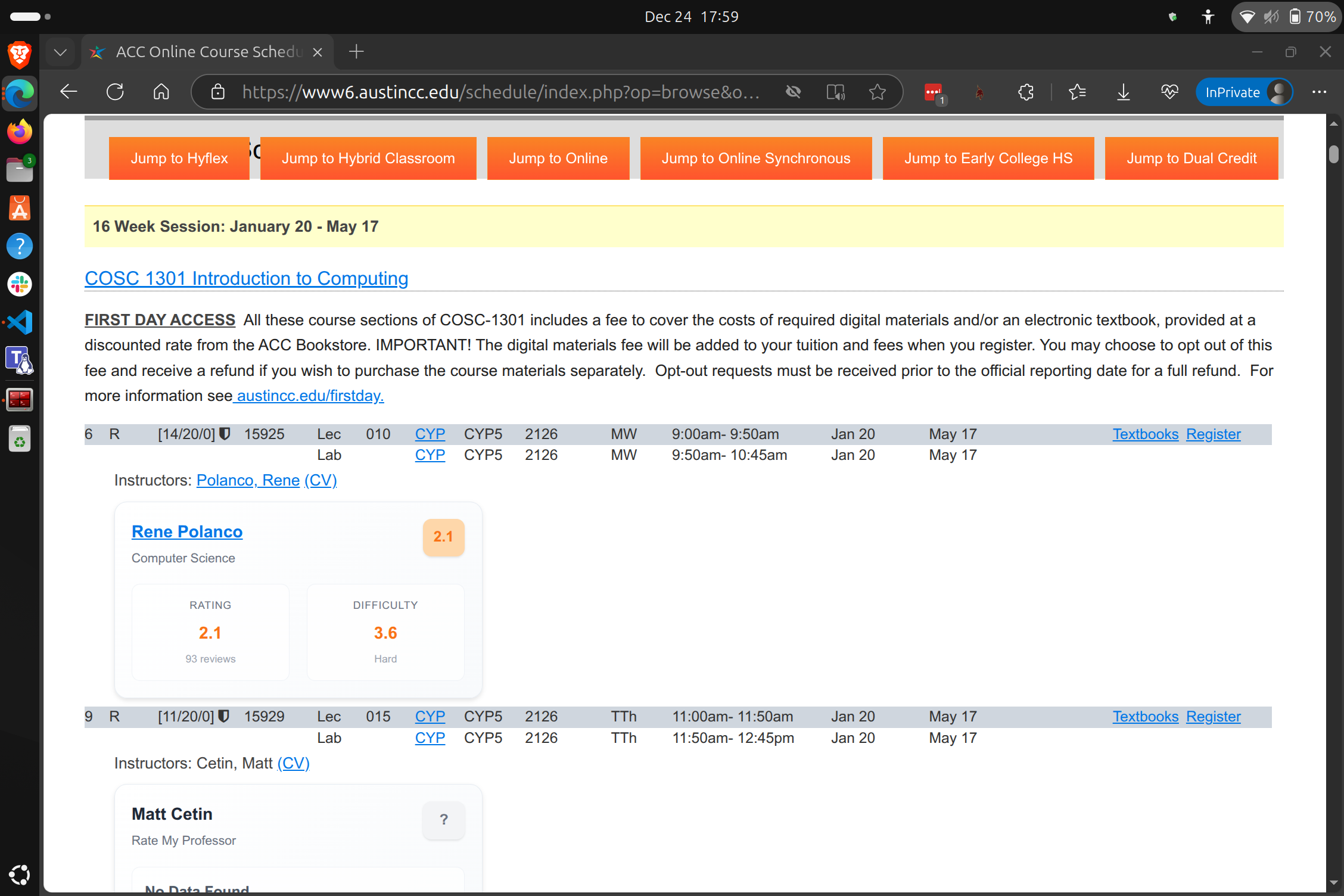
Task: Open the InPrivate profile menu
Action: point(1244,92)
